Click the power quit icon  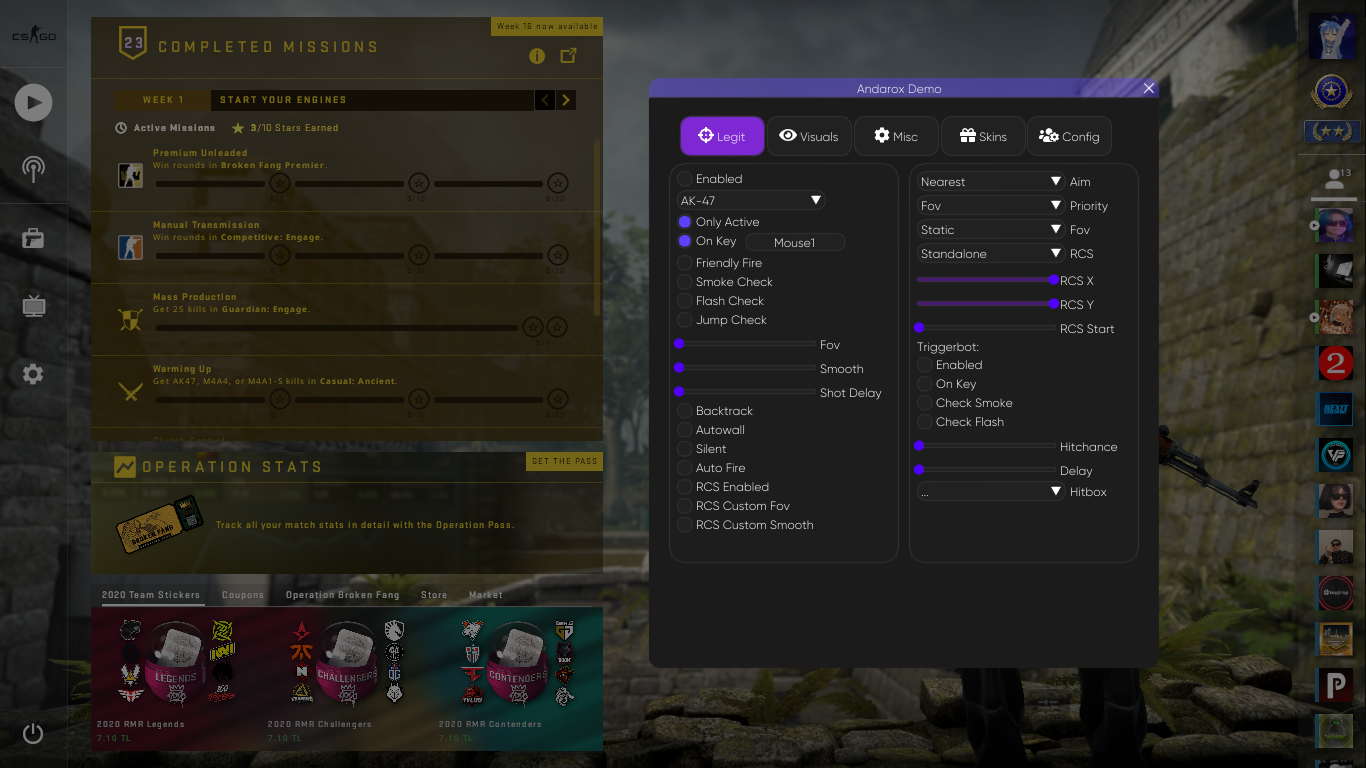click(x=33, y=733)
